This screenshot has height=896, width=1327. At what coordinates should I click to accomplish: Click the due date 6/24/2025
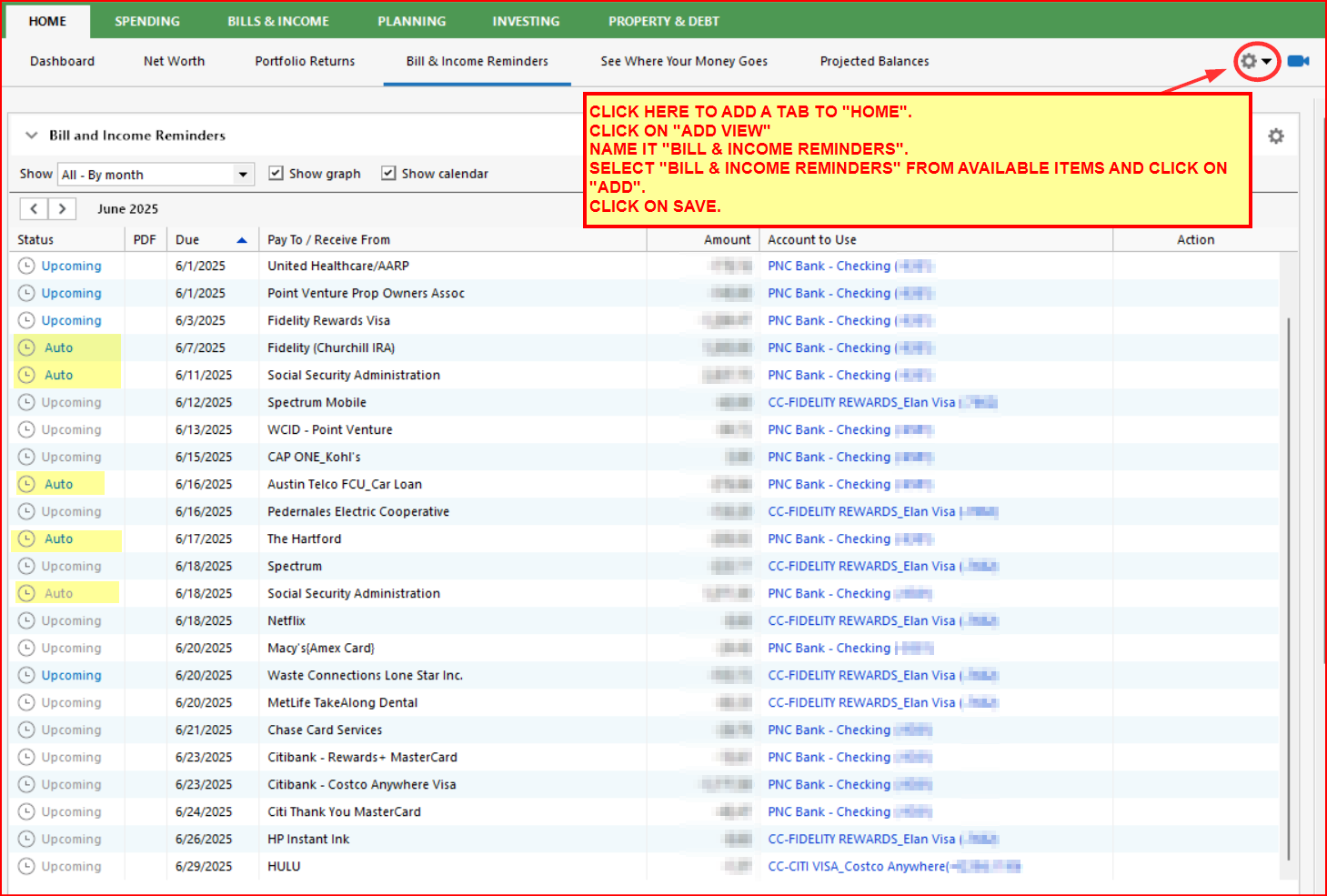(204, 811)
